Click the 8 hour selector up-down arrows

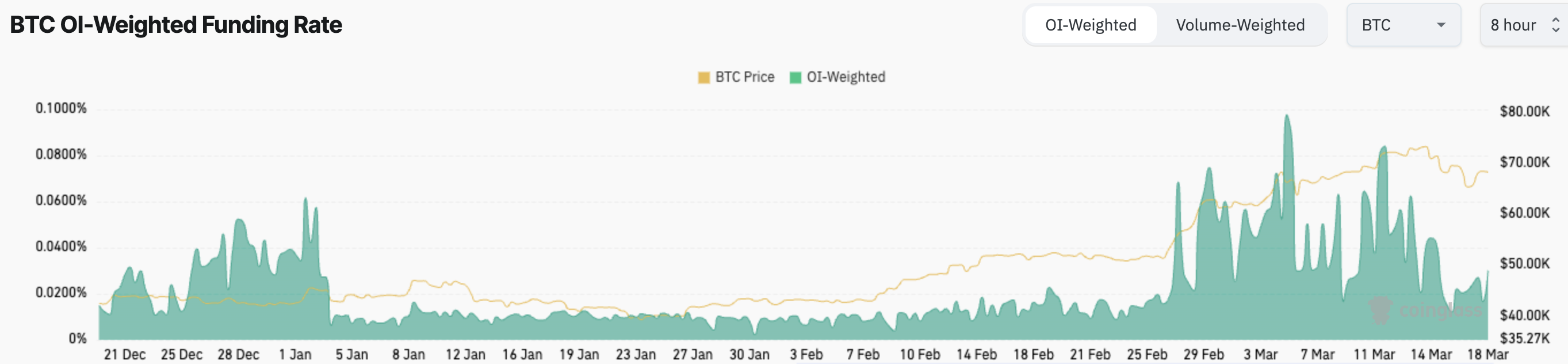(x=1555, y=25)
